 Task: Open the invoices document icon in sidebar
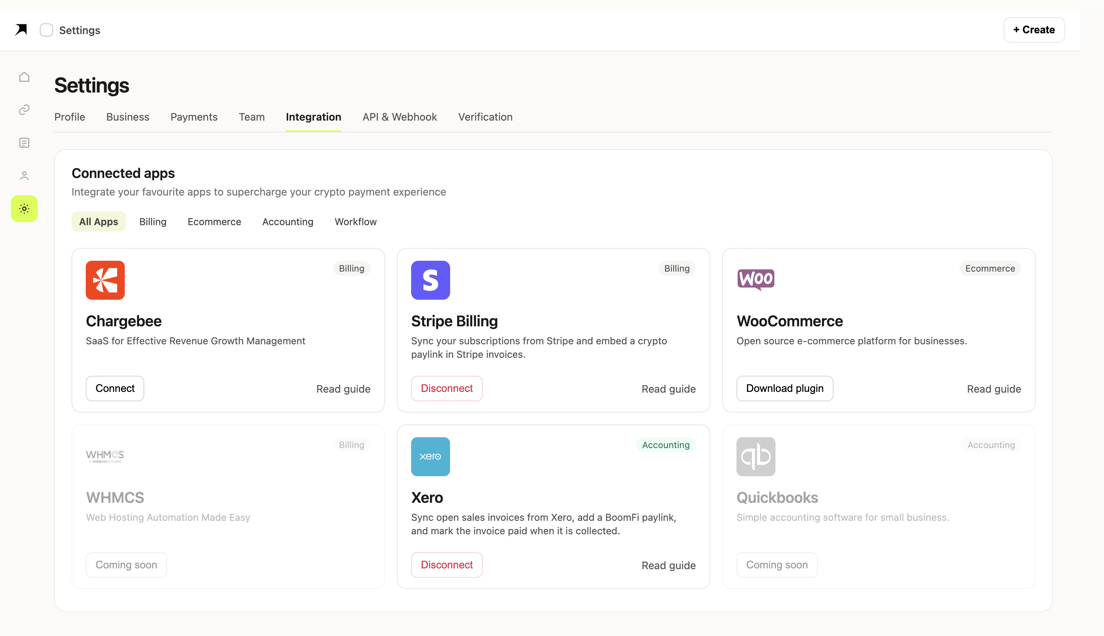click(24, 143)
